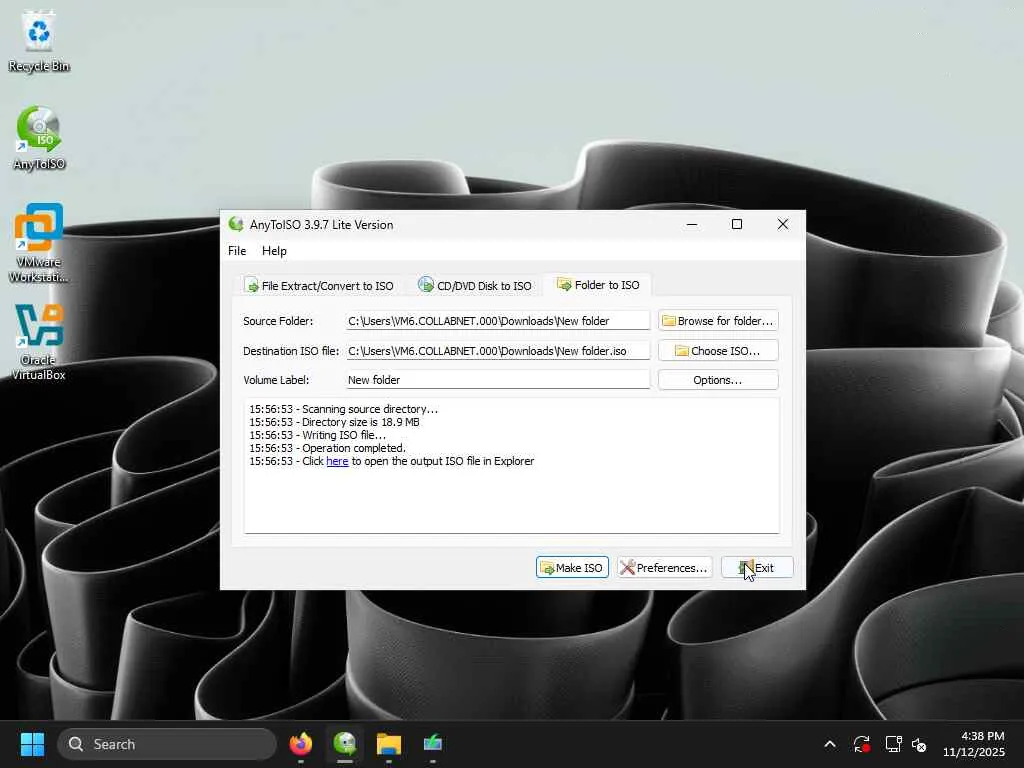Maximize the AnyToISO window

coord(737,225)
